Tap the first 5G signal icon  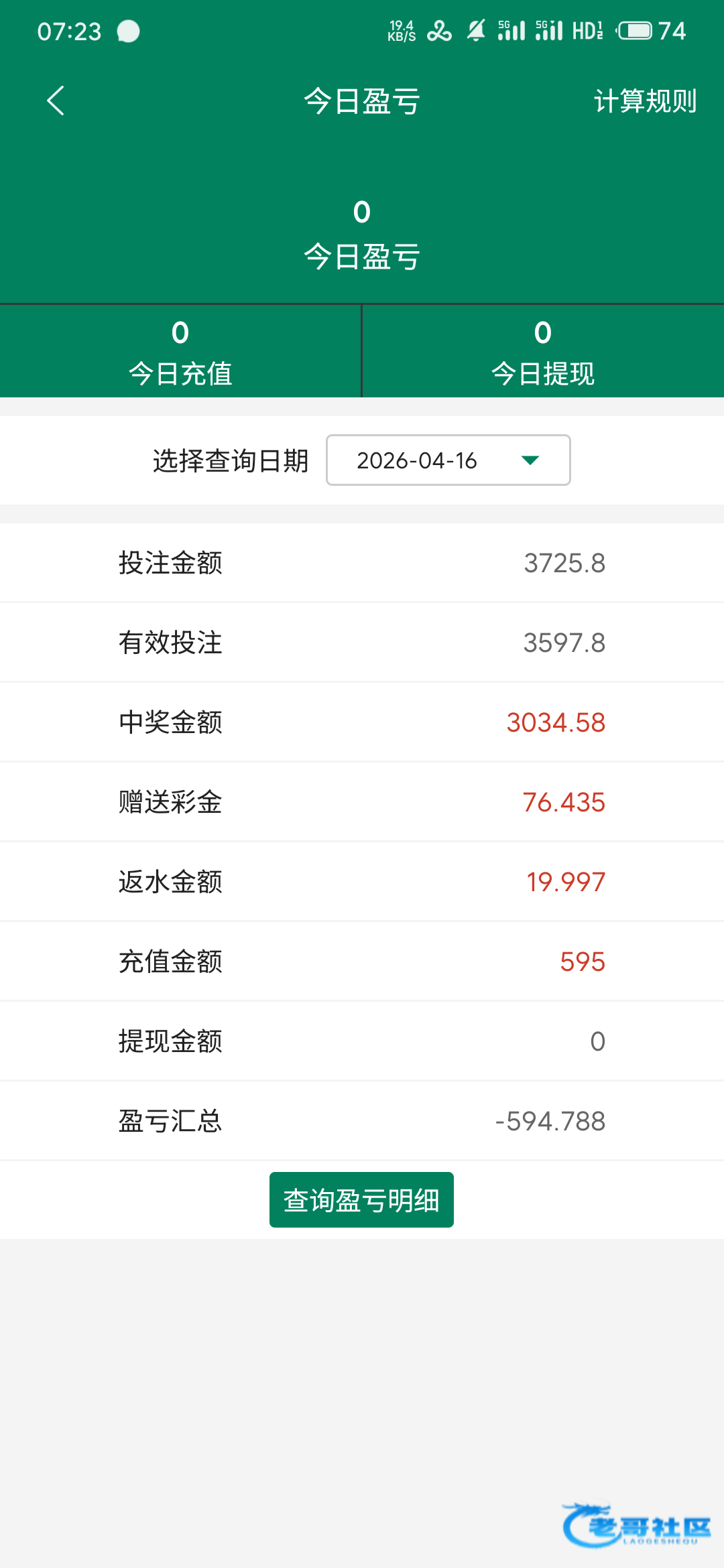511,31
